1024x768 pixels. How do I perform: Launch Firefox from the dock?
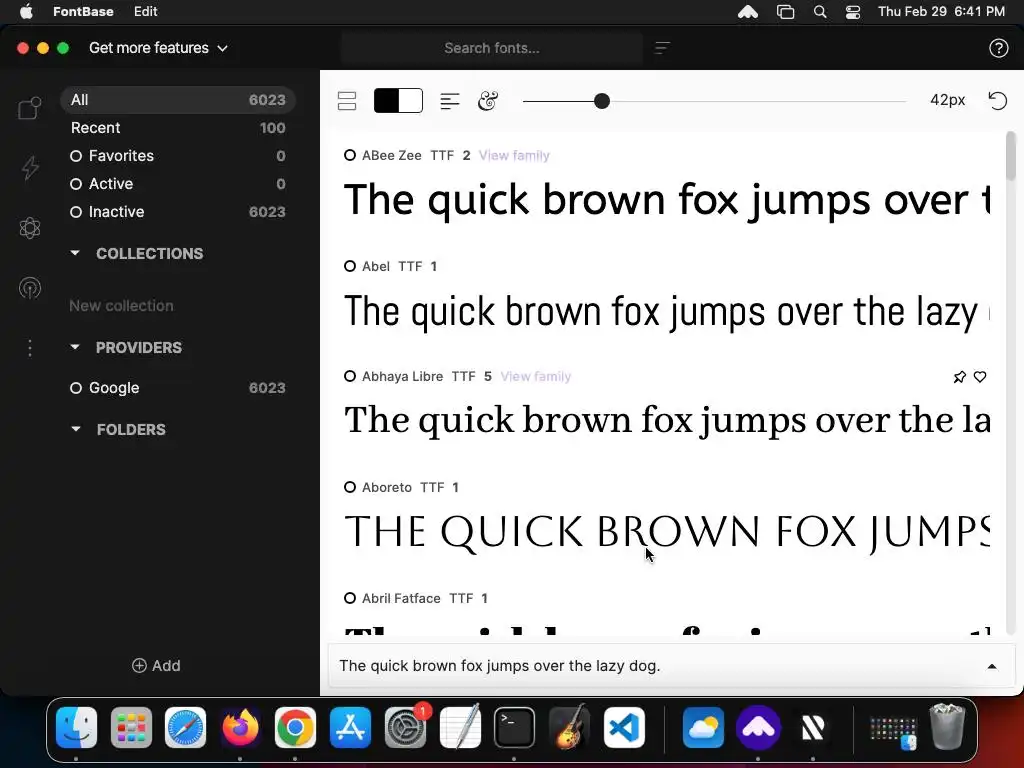[240, 727]
